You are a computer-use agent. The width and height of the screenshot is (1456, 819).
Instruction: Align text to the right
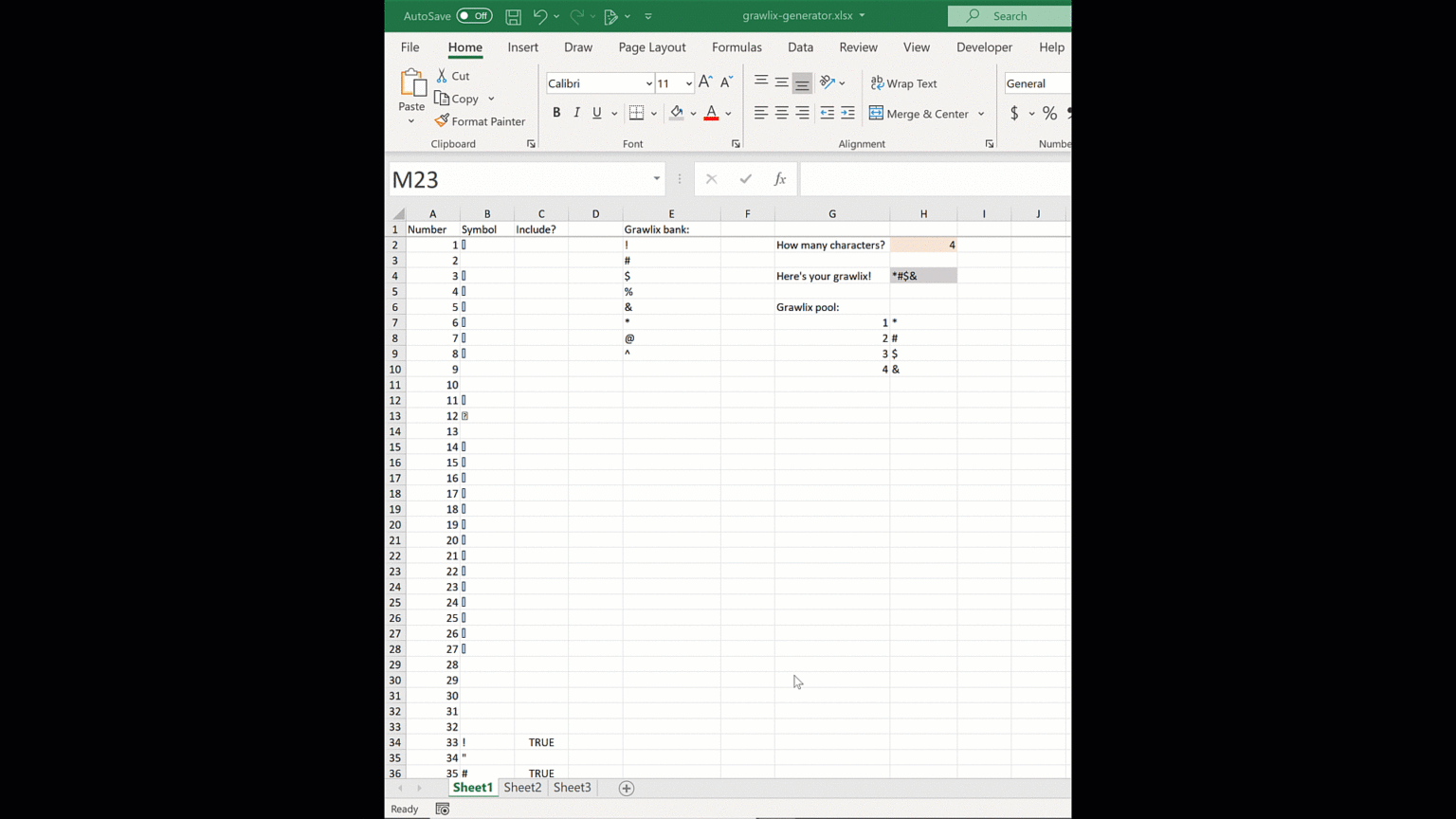click(802, 113)
